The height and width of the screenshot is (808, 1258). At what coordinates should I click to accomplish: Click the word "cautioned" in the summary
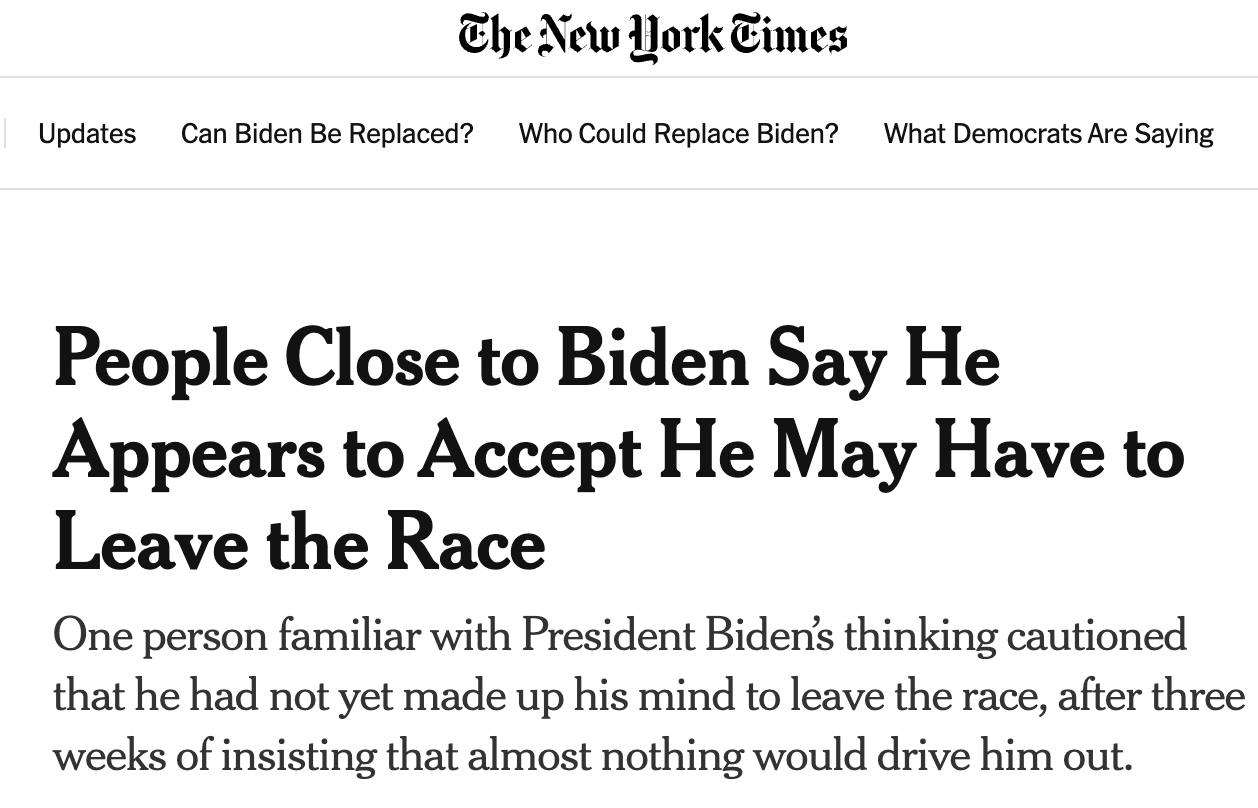tap(1096, 635)
